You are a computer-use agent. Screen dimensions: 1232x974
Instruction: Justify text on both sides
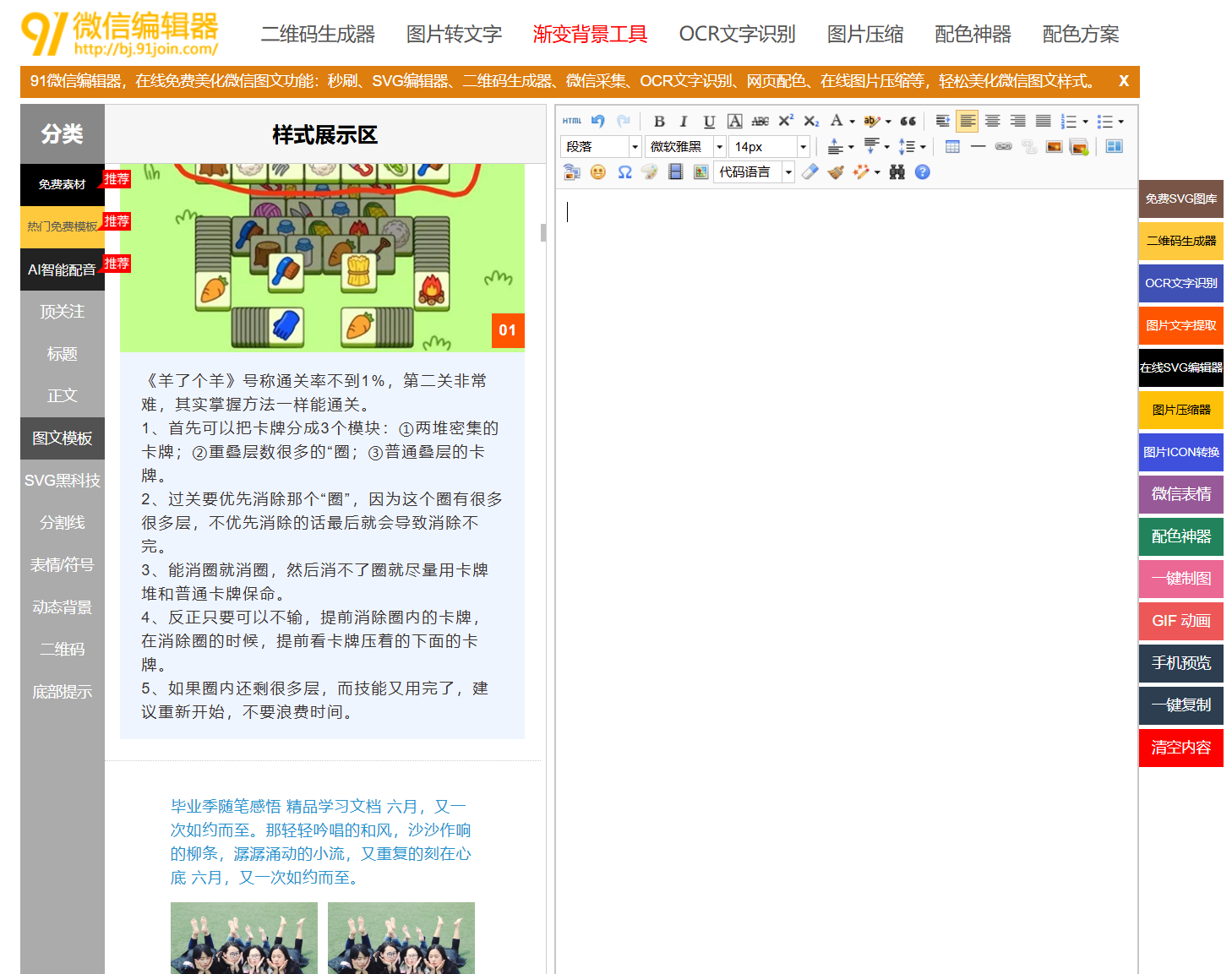(1044, 121)
